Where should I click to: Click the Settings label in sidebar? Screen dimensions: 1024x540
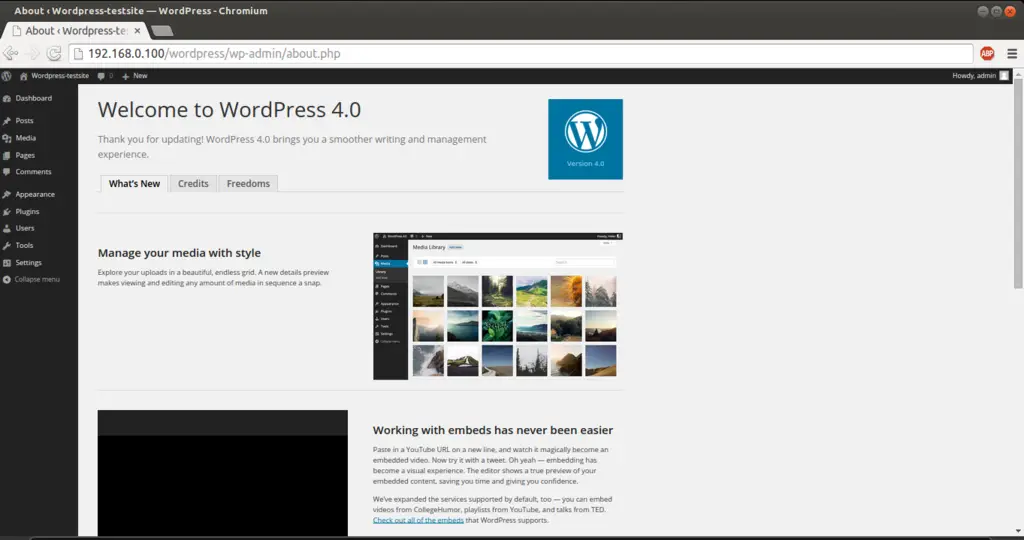(x=29, y=262)
